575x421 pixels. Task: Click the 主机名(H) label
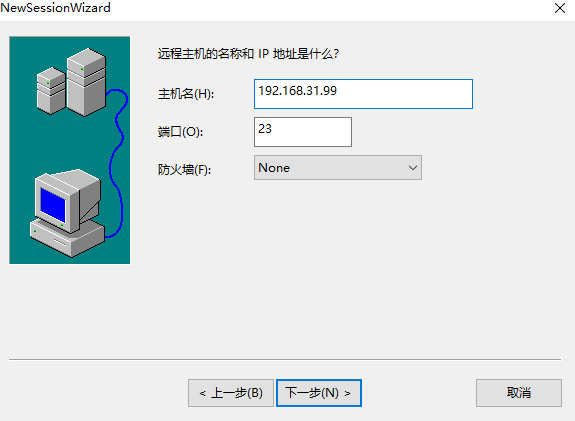(186, 94)
